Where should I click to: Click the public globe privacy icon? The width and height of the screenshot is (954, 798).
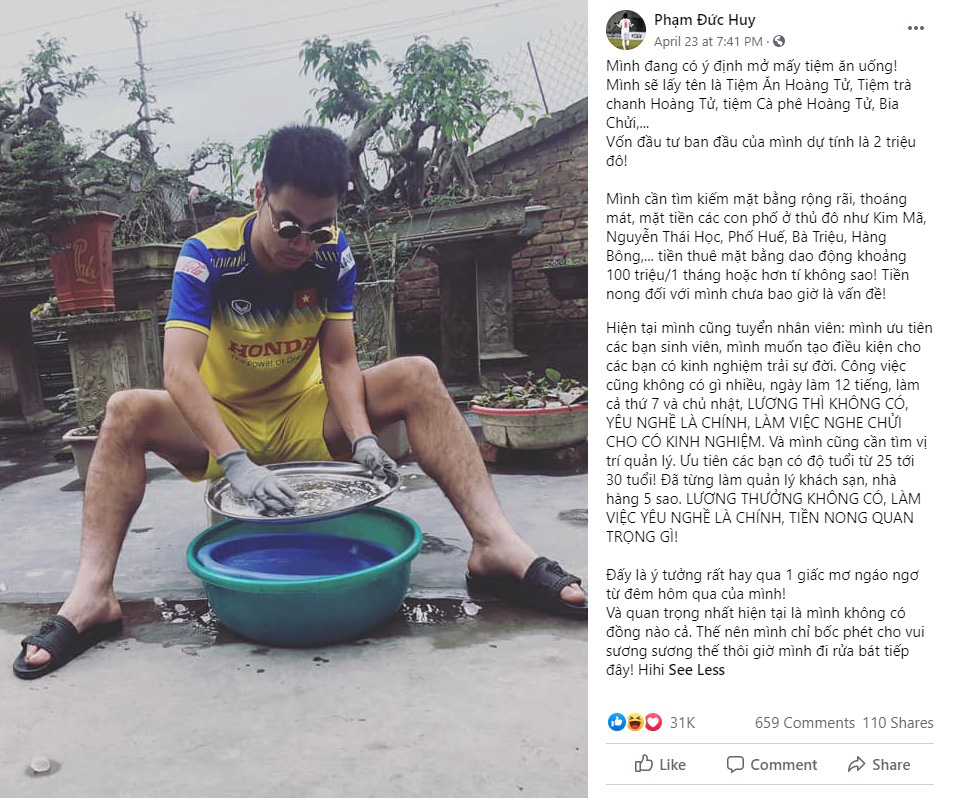(x=779, y=41)
